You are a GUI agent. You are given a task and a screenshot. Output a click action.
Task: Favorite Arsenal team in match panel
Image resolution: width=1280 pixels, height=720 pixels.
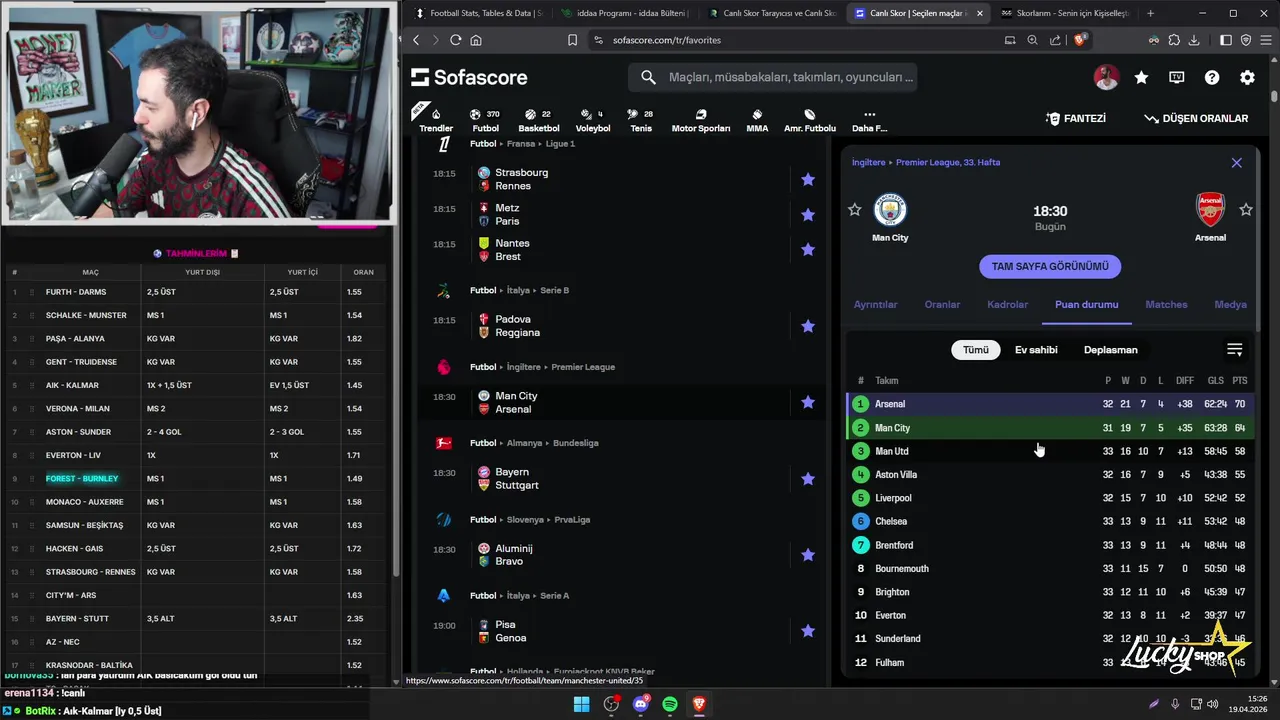point(1246,209)
